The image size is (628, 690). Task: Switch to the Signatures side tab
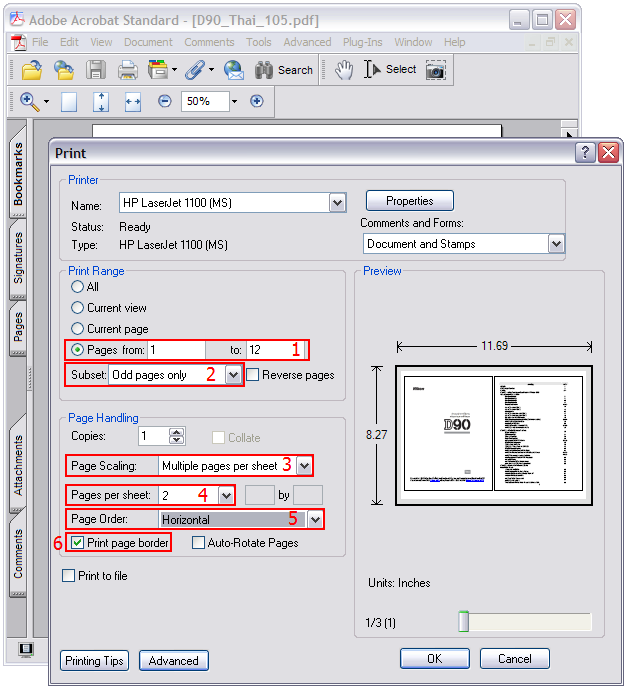pos(18,258)
